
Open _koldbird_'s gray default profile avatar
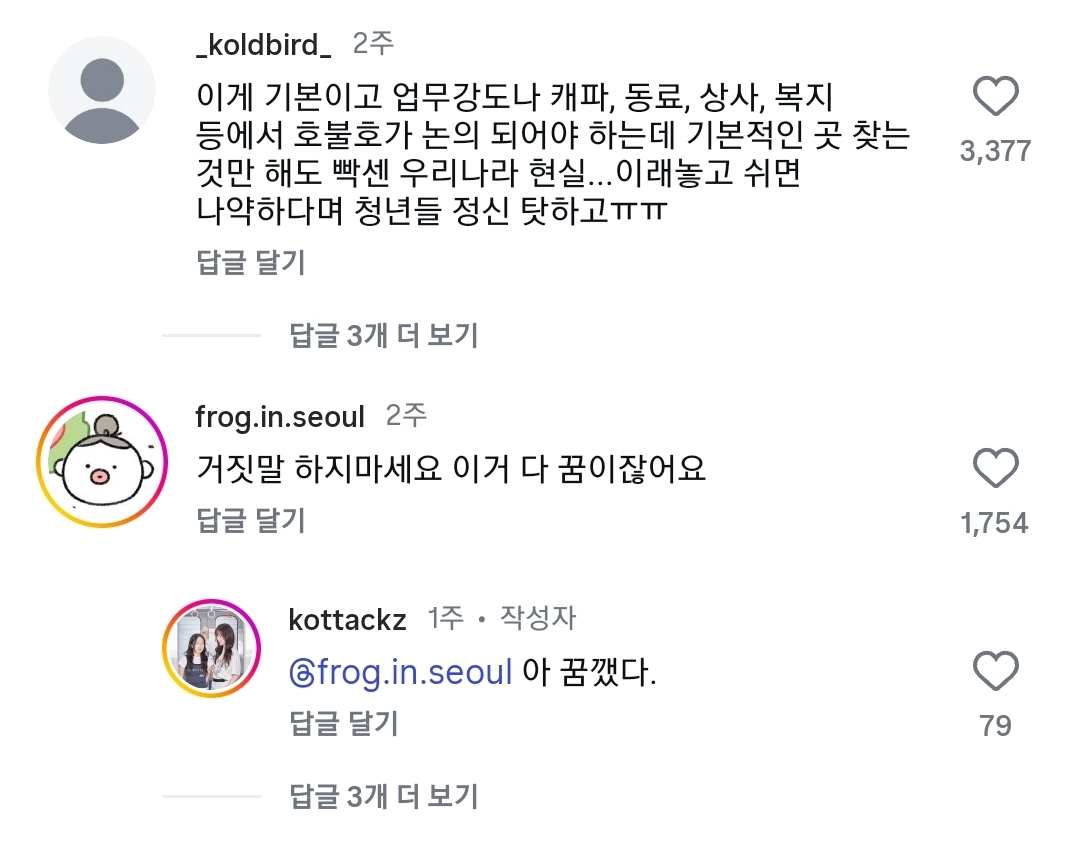(x=102, y=90)
